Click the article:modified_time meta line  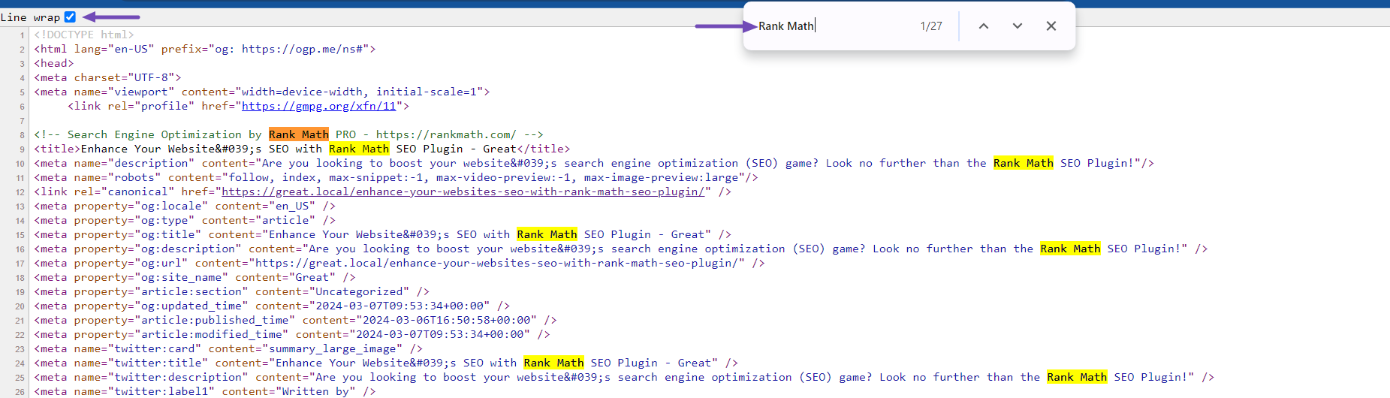coord(291,334)
